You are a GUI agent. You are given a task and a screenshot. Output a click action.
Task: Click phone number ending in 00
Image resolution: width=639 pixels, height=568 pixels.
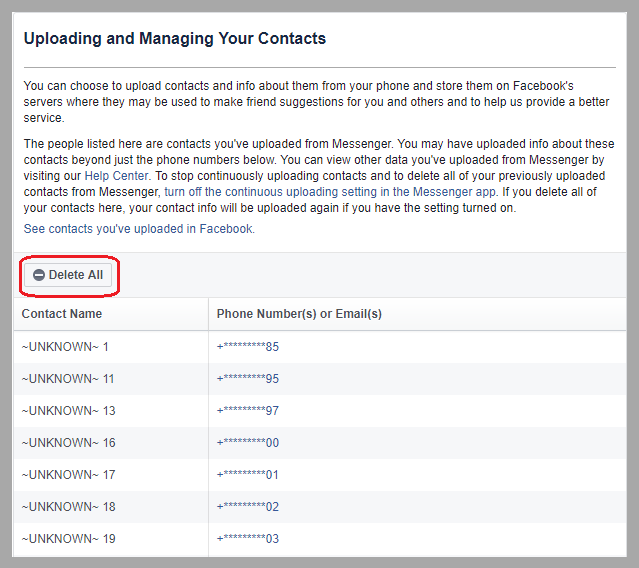click(x=248, y=443)
